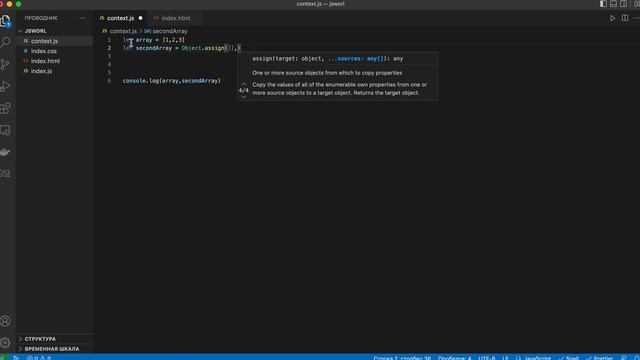640x360 pixels.
Task: Toggle Spell checker in status bar
Action: pos(569,358)
